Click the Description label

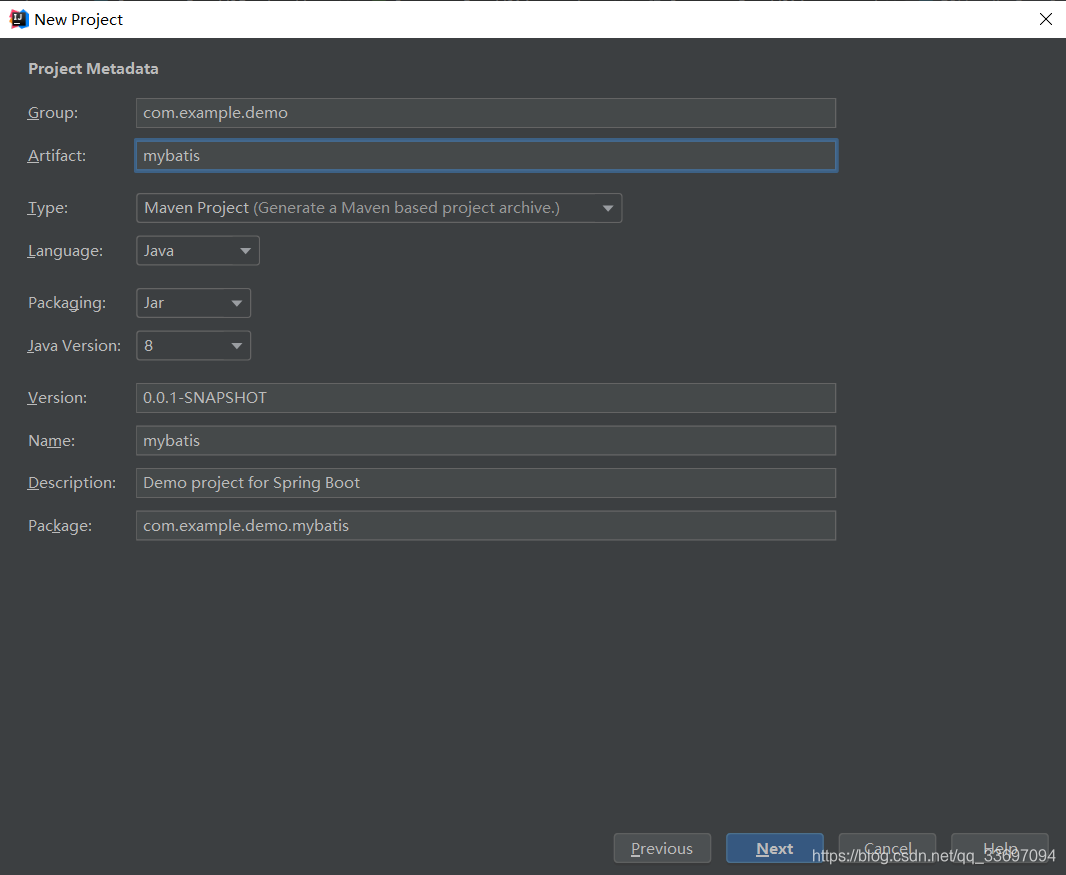pyautogui.click(x=71, y=483)
